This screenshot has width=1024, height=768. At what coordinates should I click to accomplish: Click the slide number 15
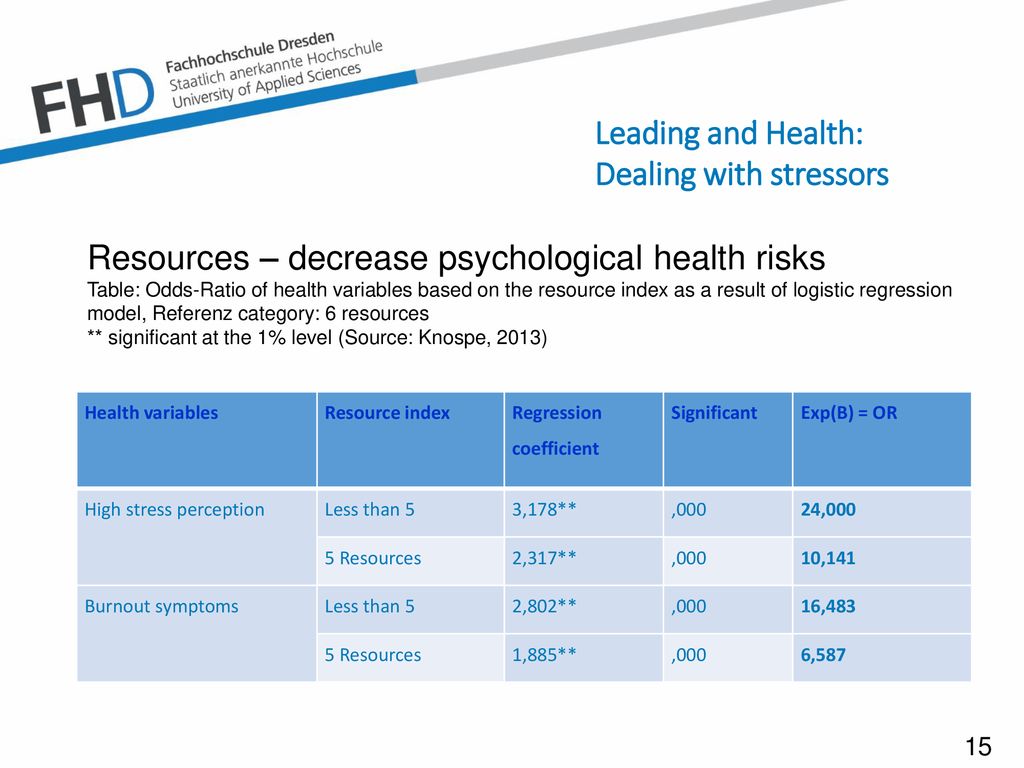click(978, 746)
